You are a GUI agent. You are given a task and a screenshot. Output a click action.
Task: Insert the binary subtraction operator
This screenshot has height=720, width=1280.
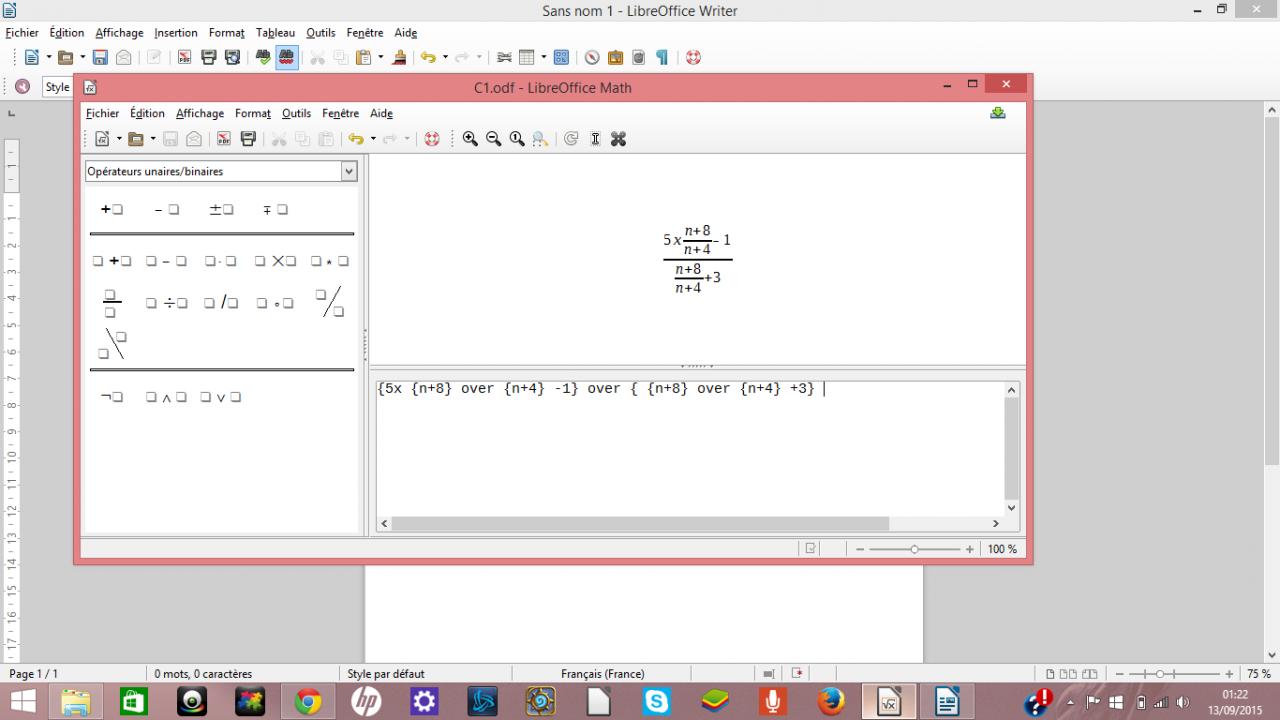[x=166, y=261]
